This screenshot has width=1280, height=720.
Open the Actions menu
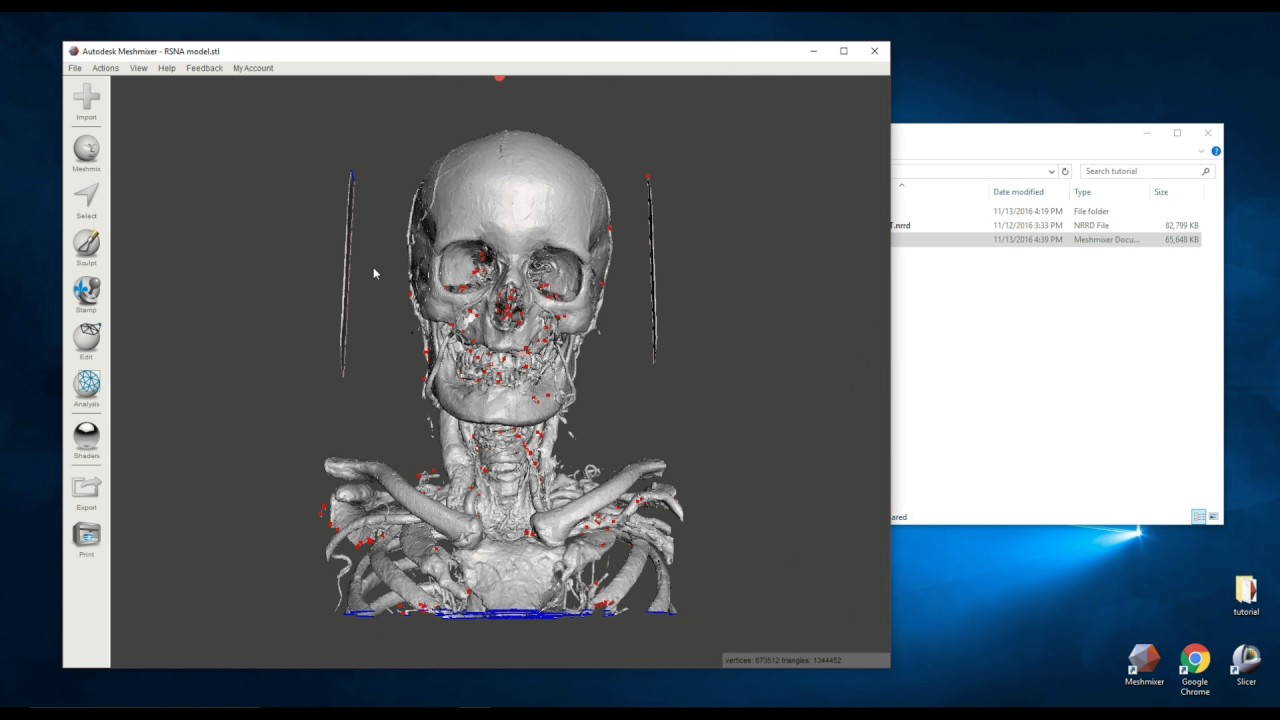pos(105,68)
